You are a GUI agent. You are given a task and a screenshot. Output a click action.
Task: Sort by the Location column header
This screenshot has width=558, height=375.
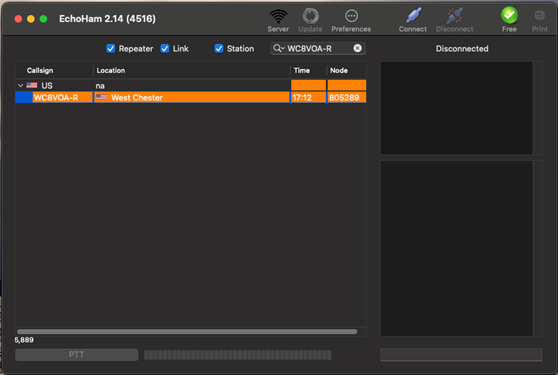coord(191,70)
